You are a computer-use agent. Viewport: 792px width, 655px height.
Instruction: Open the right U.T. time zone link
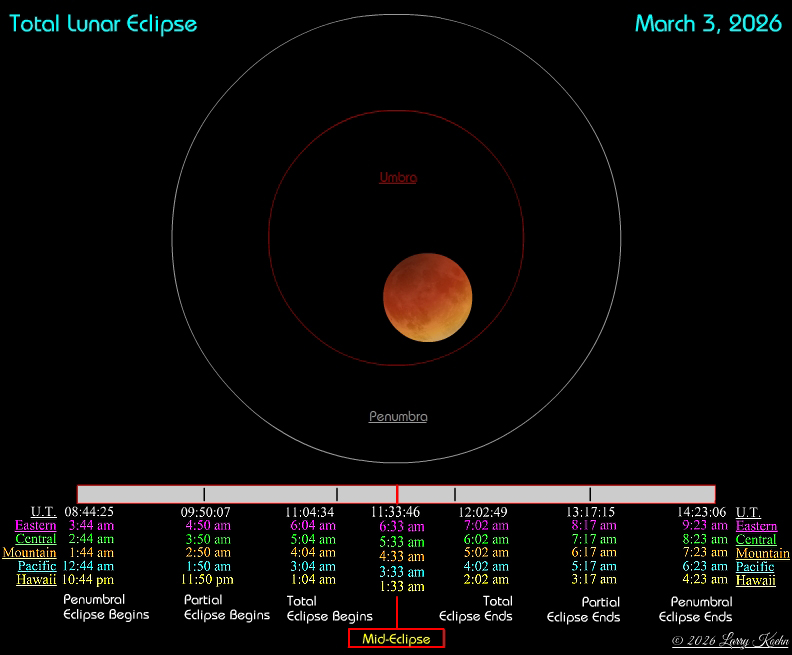(x=748, y=512)
